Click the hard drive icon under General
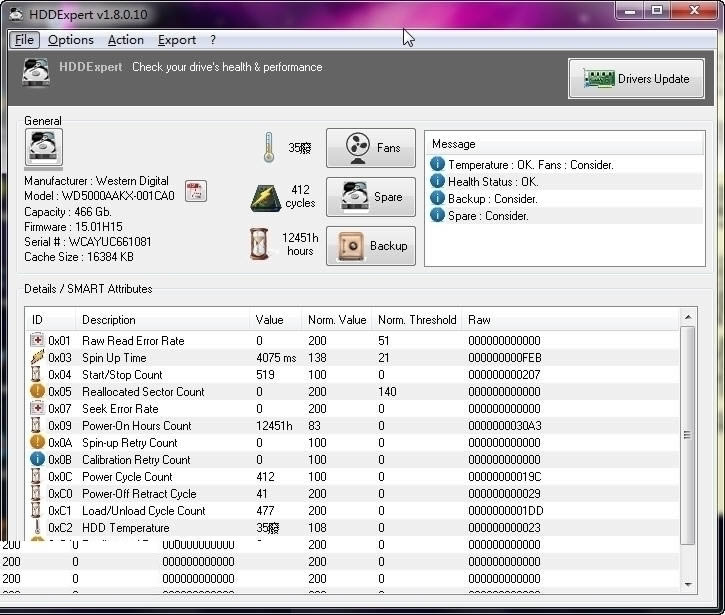 pyautogui.click(x=44, y=148)
